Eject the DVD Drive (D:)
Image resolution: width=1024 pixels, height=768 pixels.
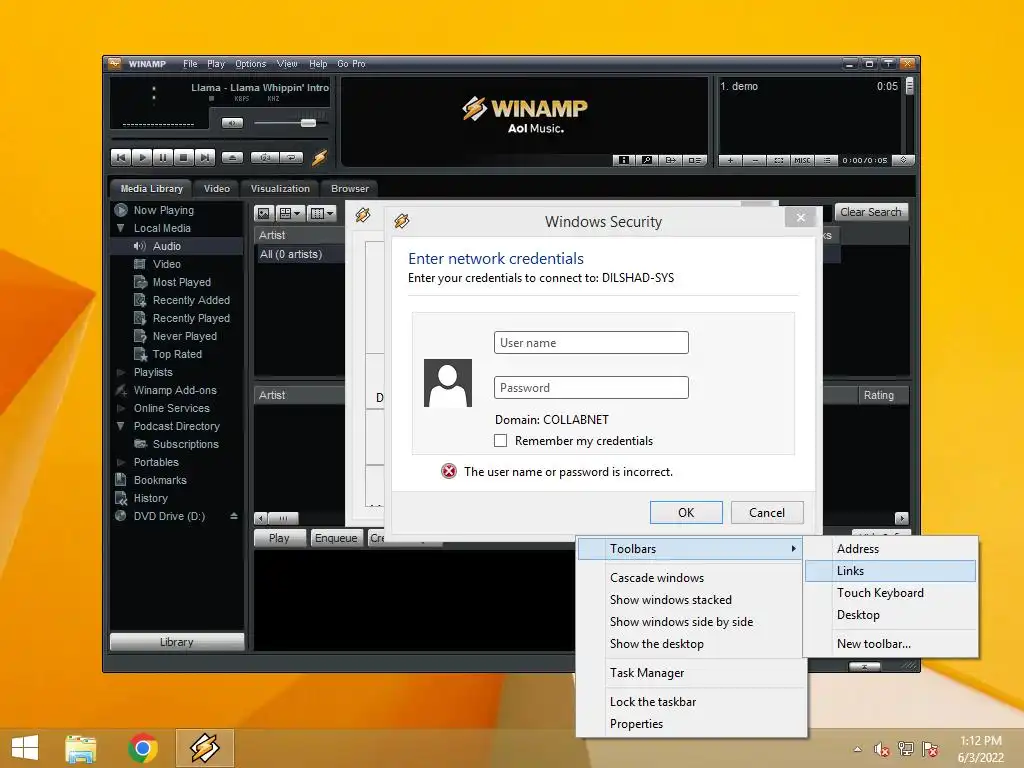(234, 516)
